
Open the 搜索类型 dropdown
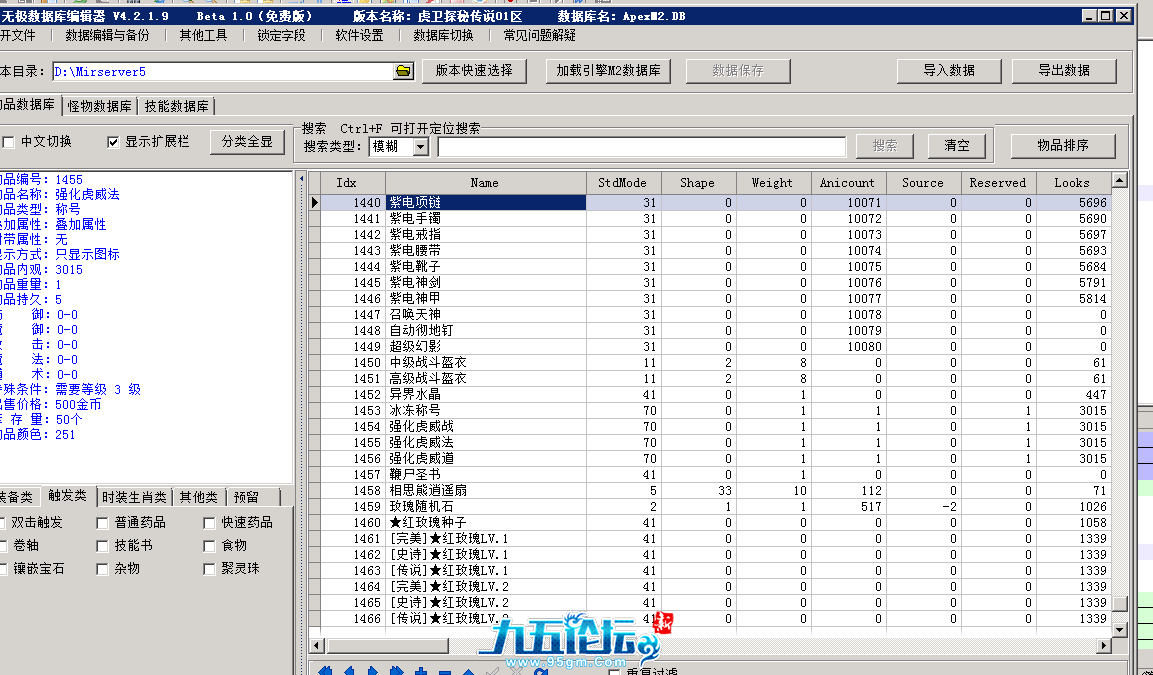(x=420, y=146)
